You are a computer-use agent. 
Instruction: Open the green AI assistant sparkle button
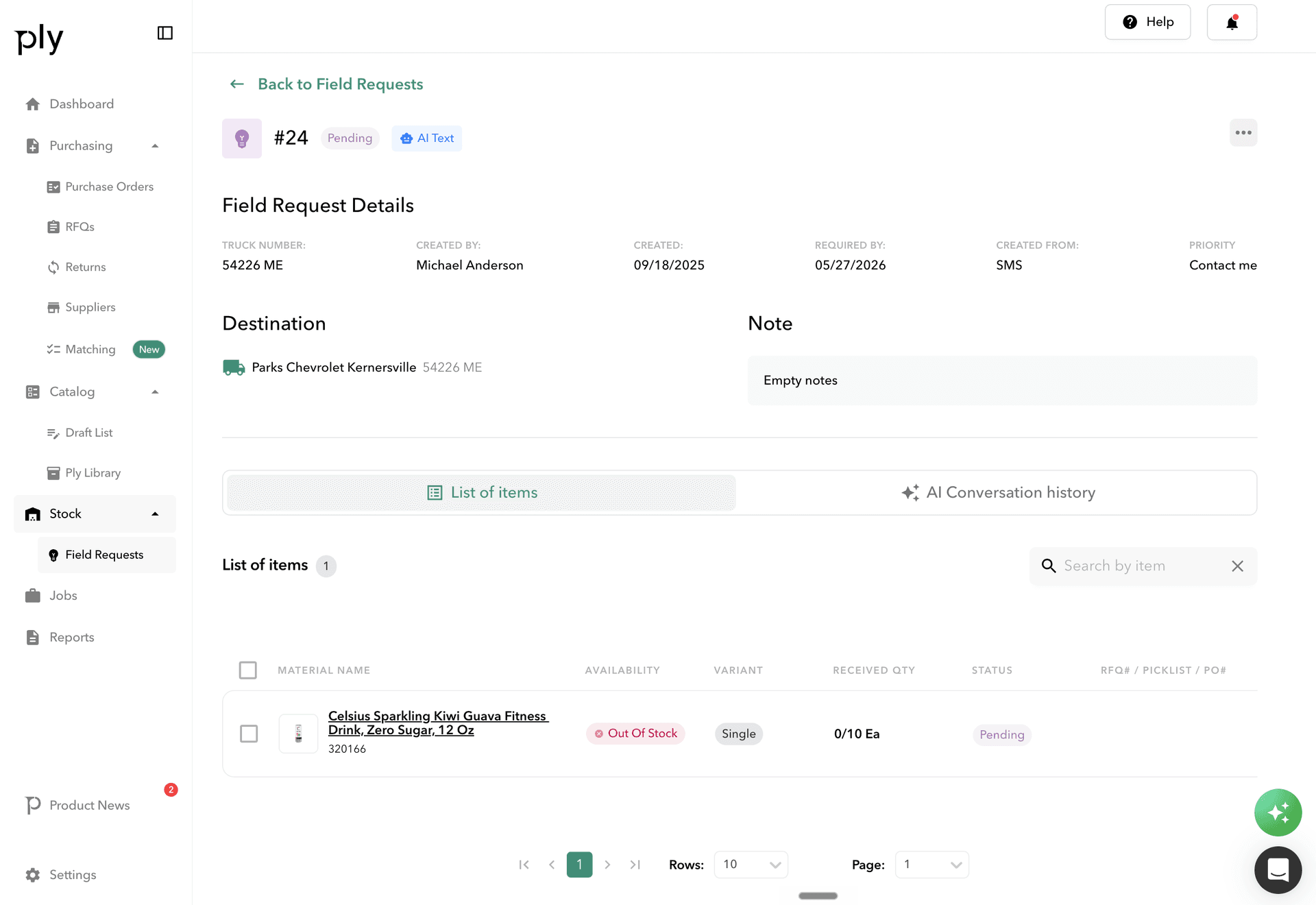[1278, 813]
